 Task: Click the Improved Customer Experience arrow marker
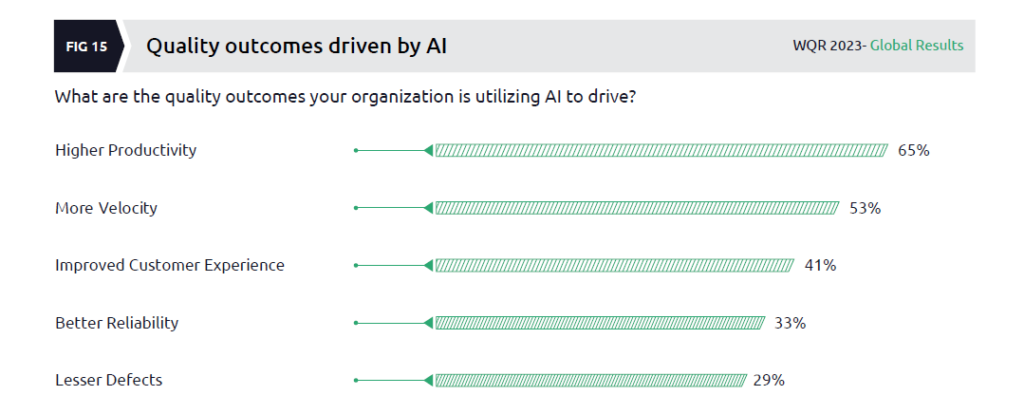[428, 266]
